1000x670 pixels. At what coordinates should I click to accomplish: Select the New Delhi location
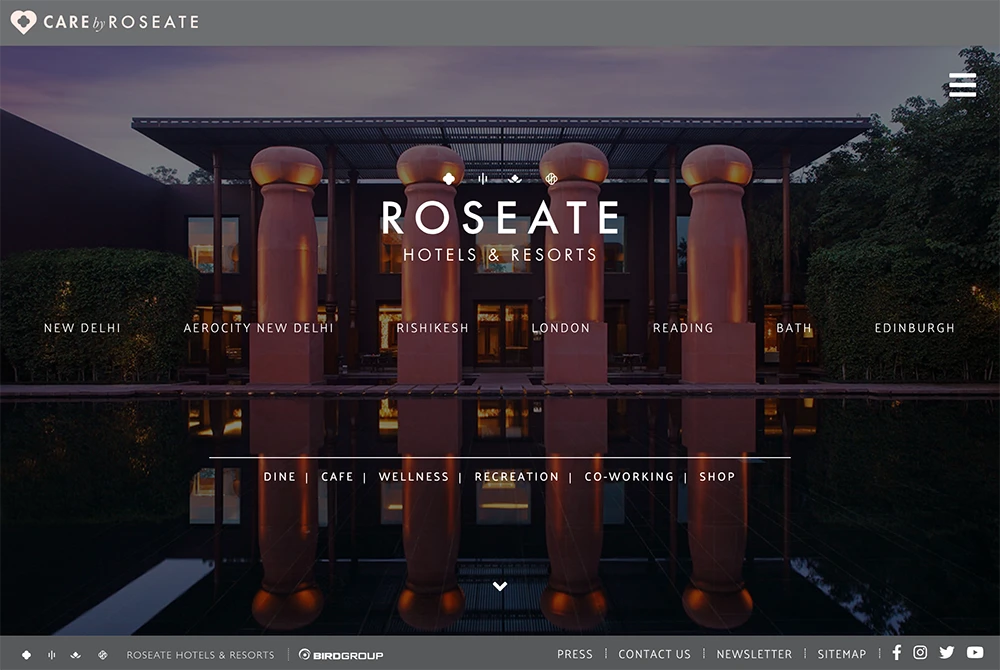[82, 328]
